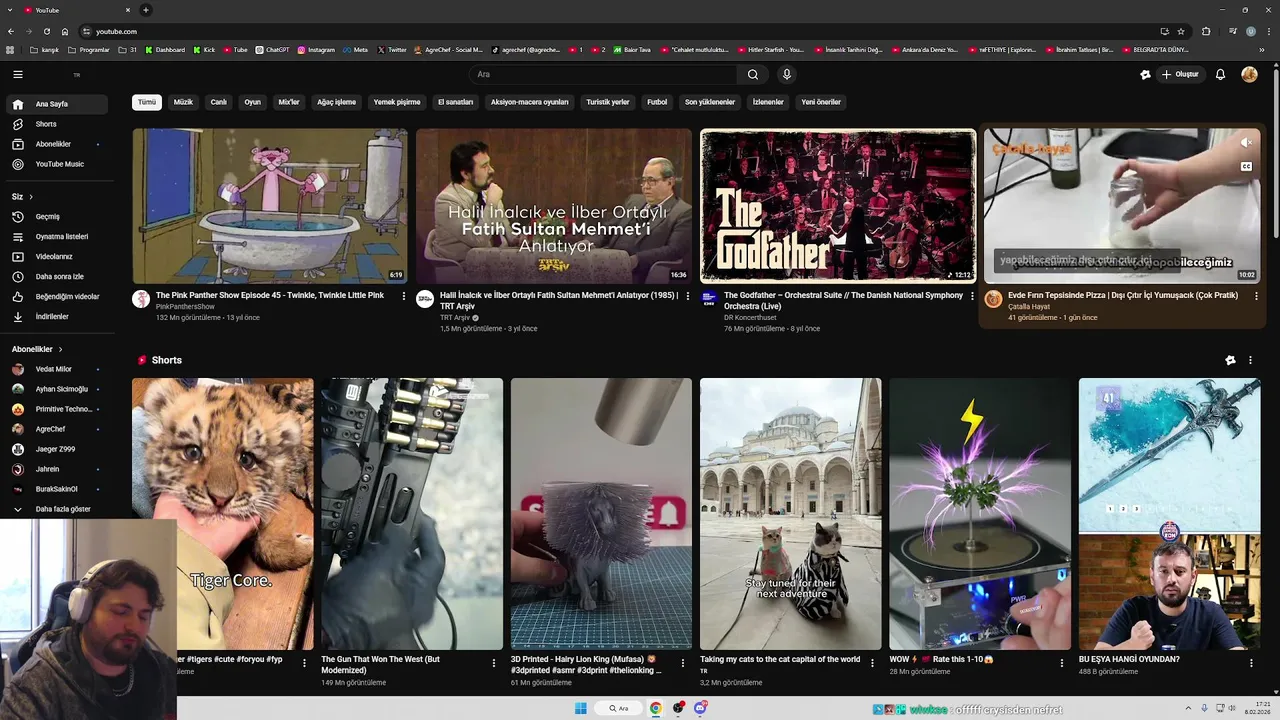
Task: Select the Yemek pişirme filter chip
Action: (x=397, y=102)
